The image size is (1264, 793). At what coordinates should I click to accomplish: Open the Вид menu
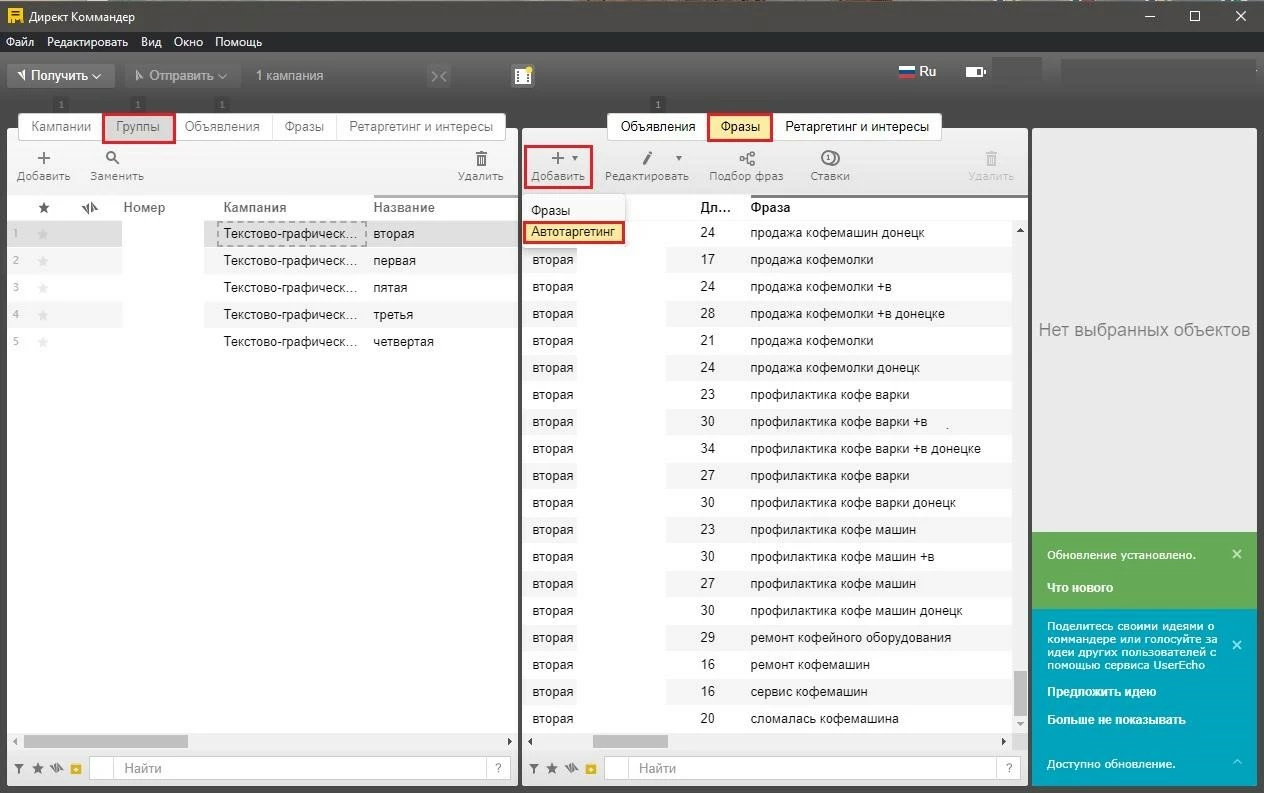point(151,42)
